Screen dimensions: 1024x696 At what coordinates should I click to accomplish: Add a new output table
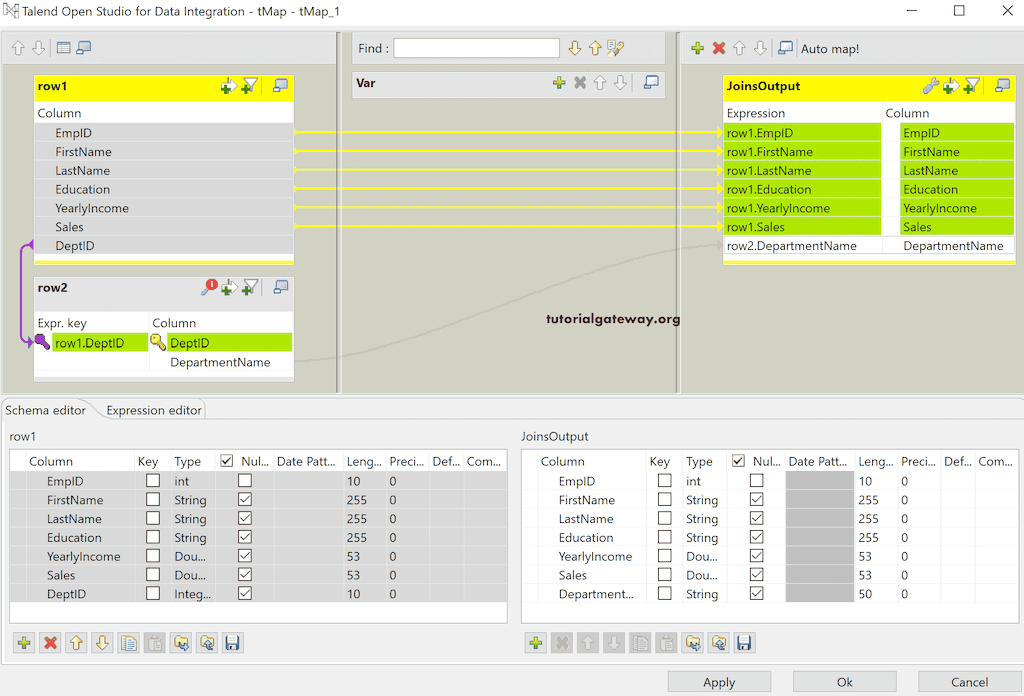695,48
